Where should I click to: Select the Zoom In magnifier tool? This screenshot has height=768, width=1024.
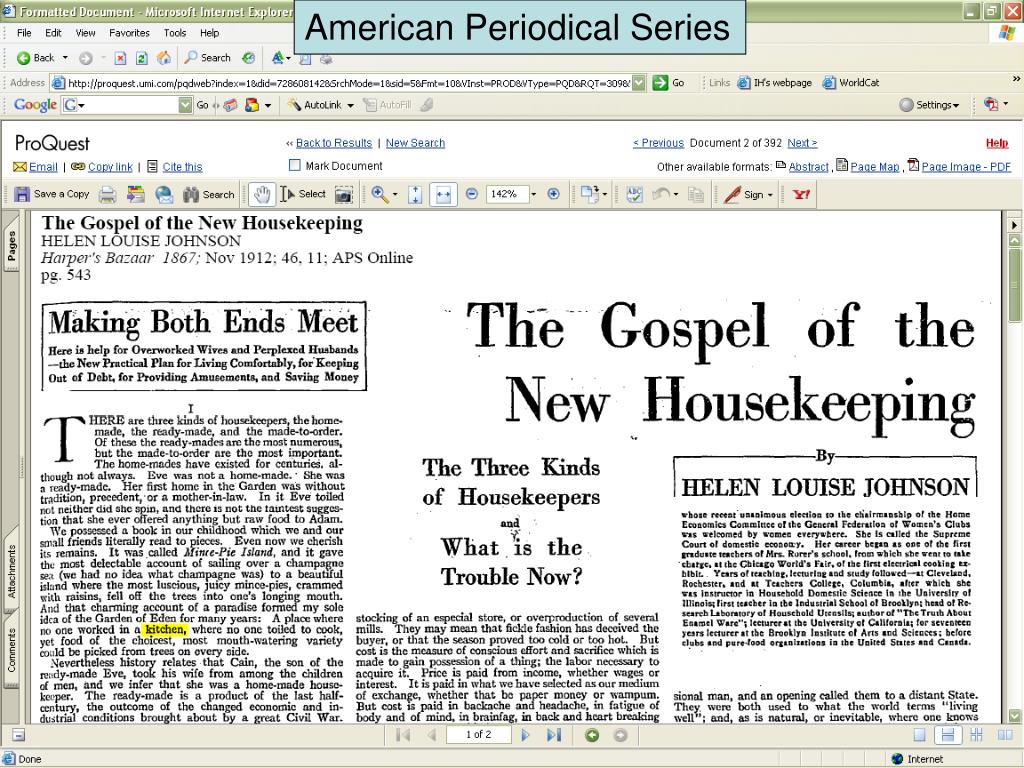coord(379,194)
